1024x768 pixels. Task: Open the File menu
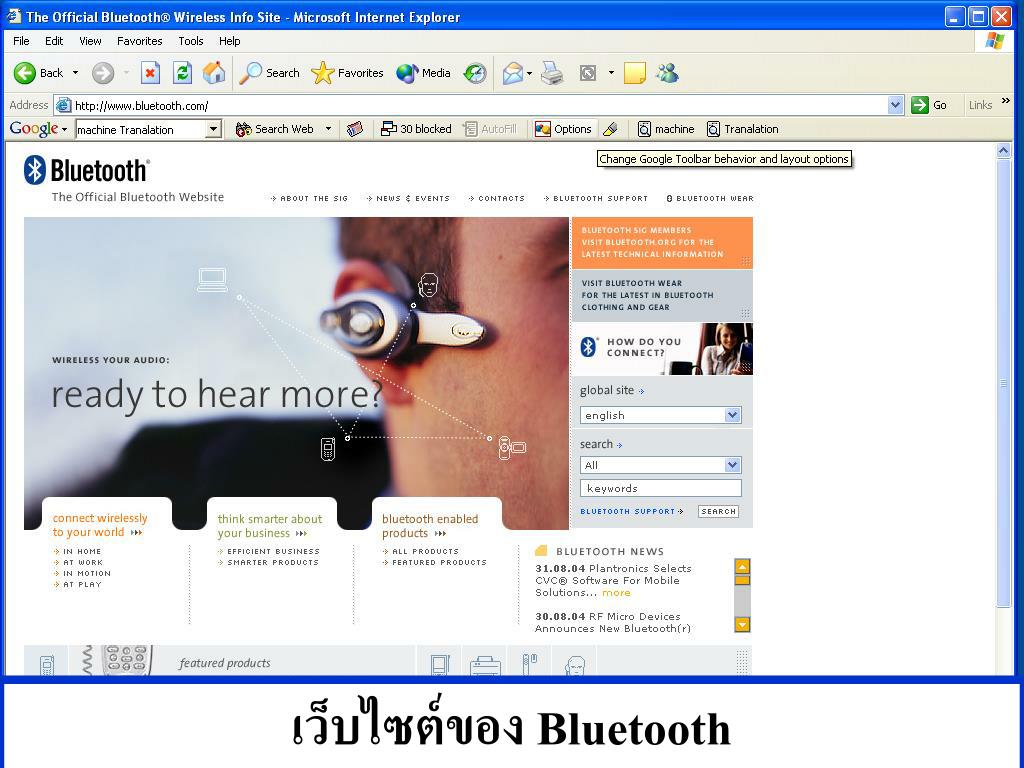(x=22, y=41)
